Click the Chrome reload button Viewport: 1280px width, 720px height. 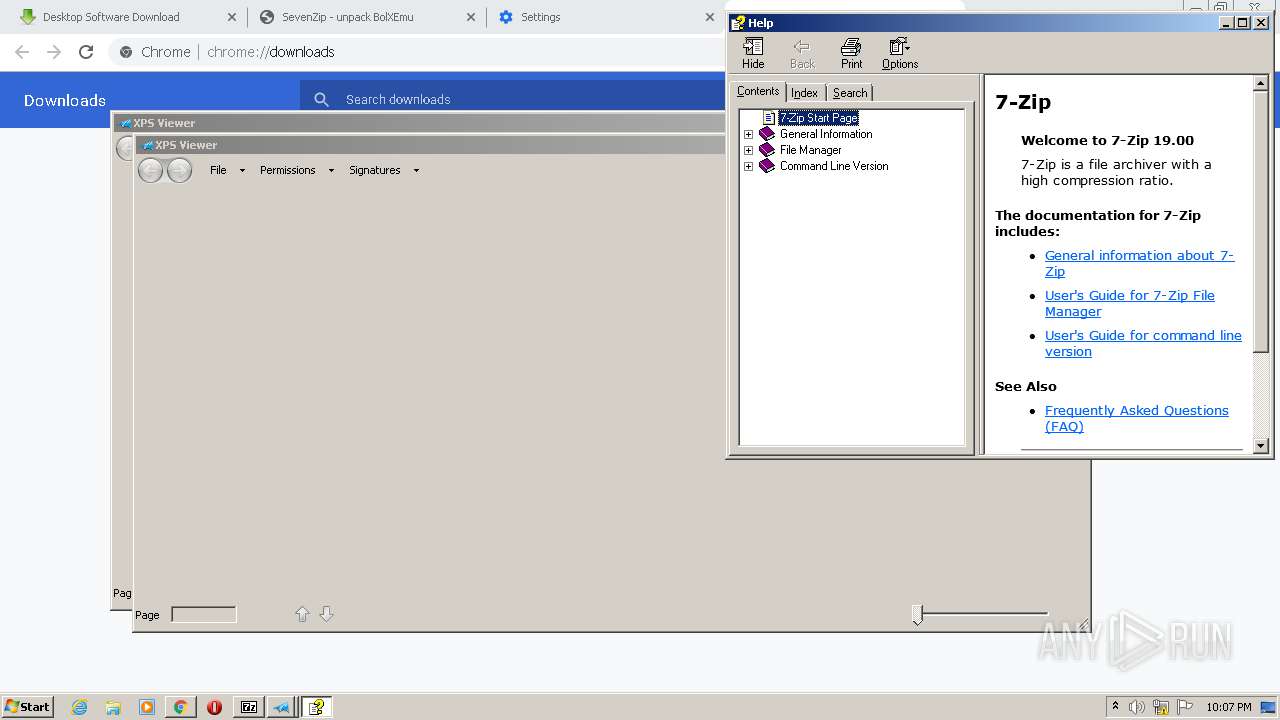(86, 52)
